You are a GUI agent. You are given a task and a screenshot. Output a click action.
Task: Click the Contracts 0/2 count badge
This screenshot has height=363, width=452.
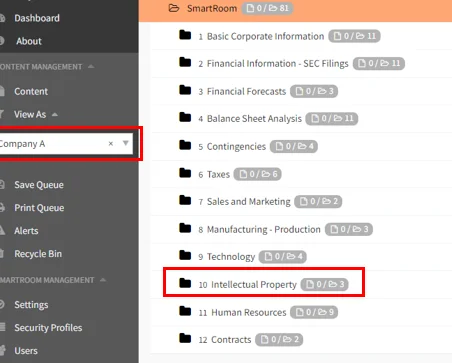(279, 339)
